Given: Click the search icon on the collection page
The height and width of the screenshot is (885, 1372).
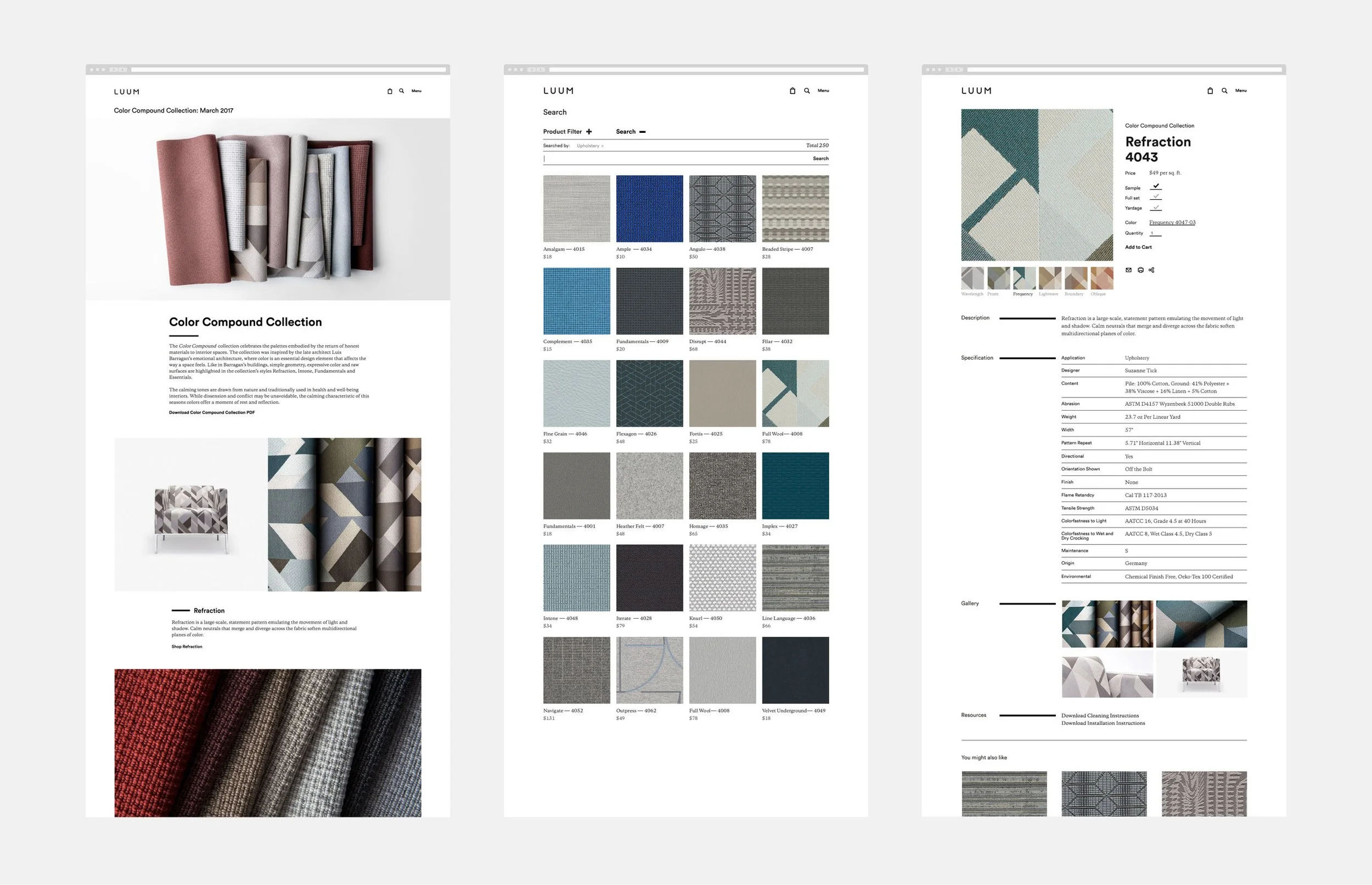Looking at the screenshot, I should 401,91.
